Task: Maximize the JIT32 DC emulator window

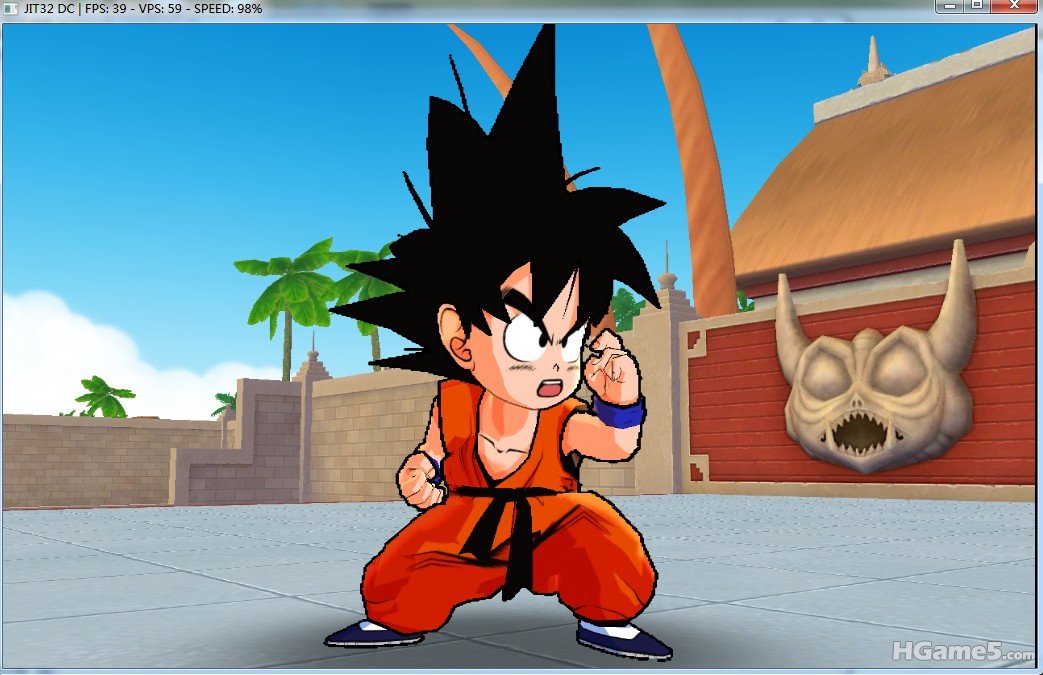Action: coord(976,6)
